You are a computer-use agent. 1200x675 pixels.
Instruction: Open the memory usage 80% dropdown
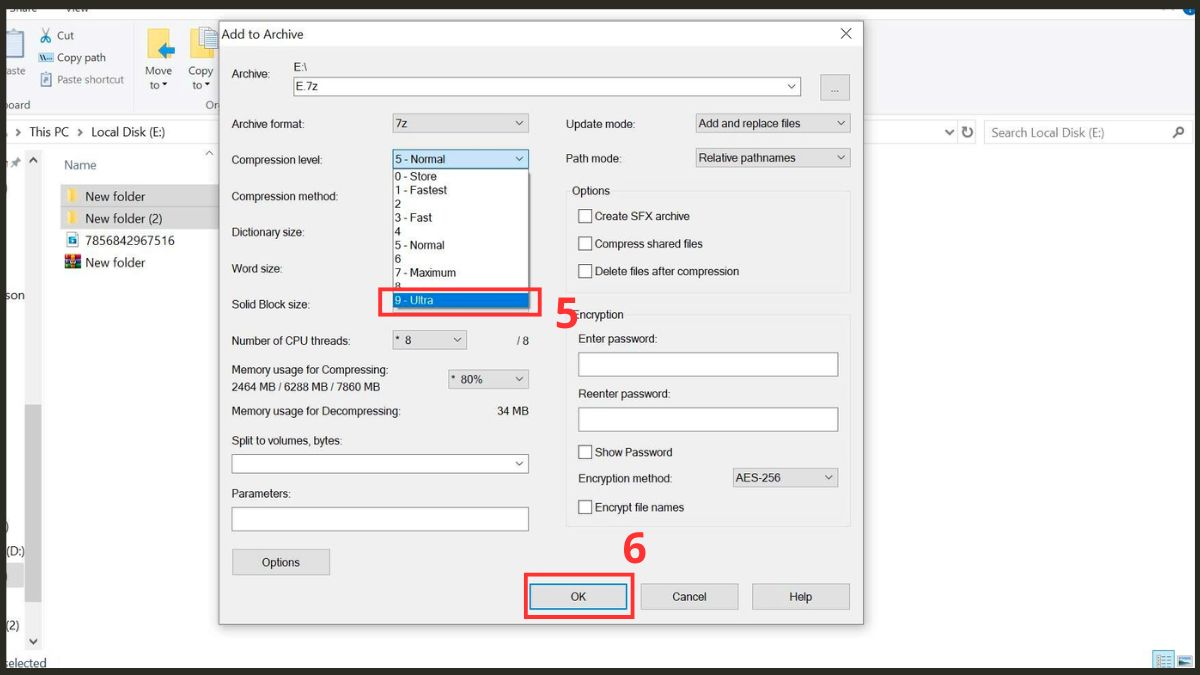point(488,380)
